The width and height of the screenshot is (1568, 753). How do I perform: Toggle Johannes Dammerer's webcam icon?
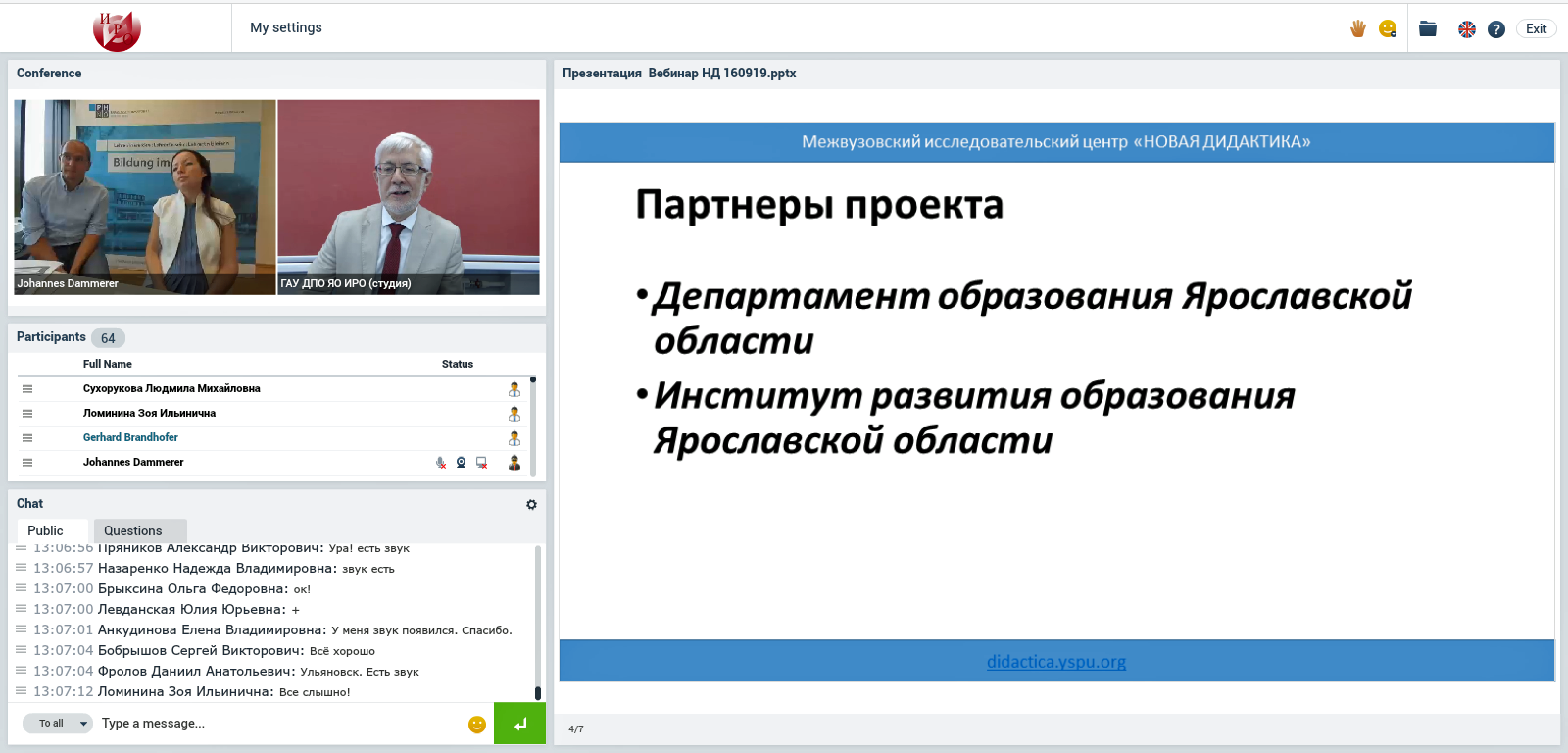coord(461,463)
